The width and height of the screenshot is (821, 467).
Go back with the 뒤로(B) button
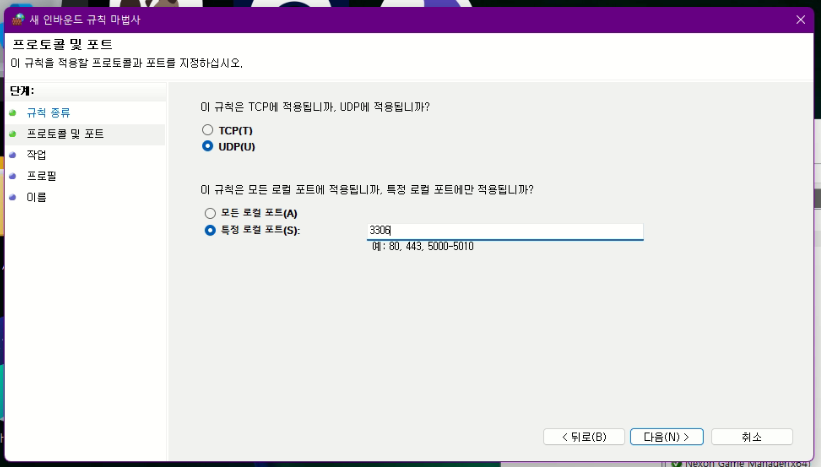pos(584,437)
